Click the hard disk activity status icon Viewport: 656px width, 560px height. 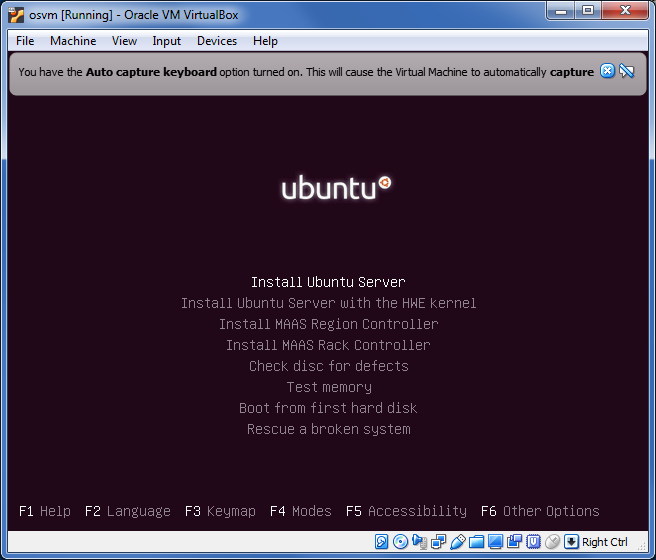pos(381,542)
